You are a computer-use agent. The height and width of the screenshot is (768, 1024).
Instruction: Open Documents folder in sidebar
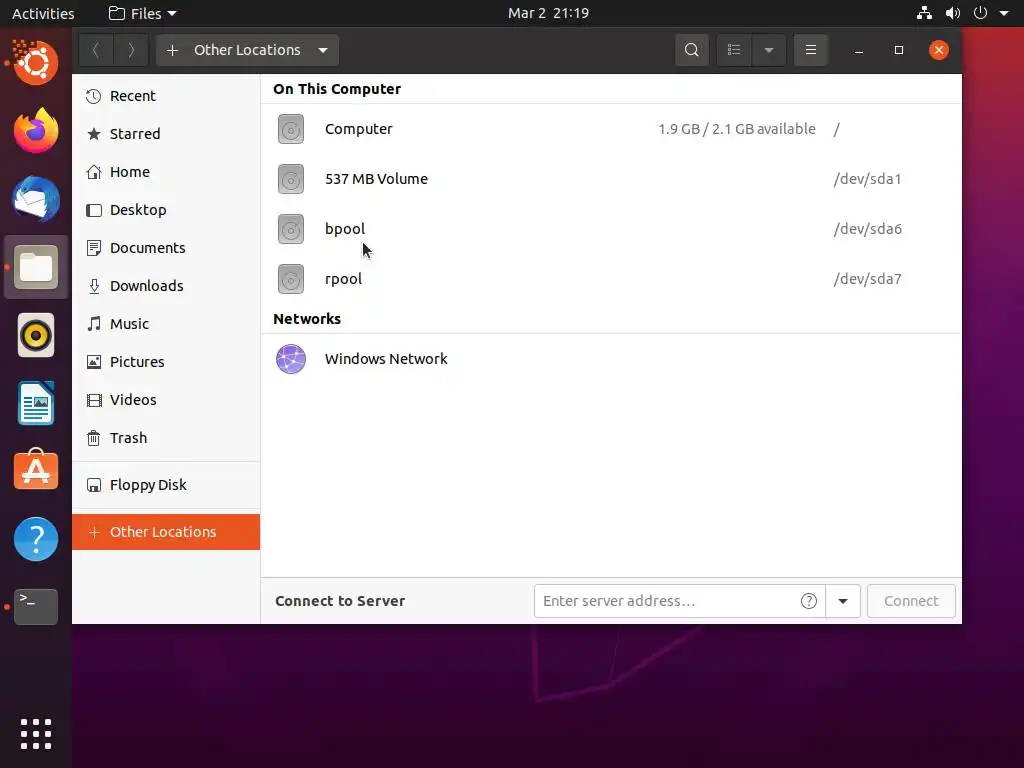click(x=166, y=248)
